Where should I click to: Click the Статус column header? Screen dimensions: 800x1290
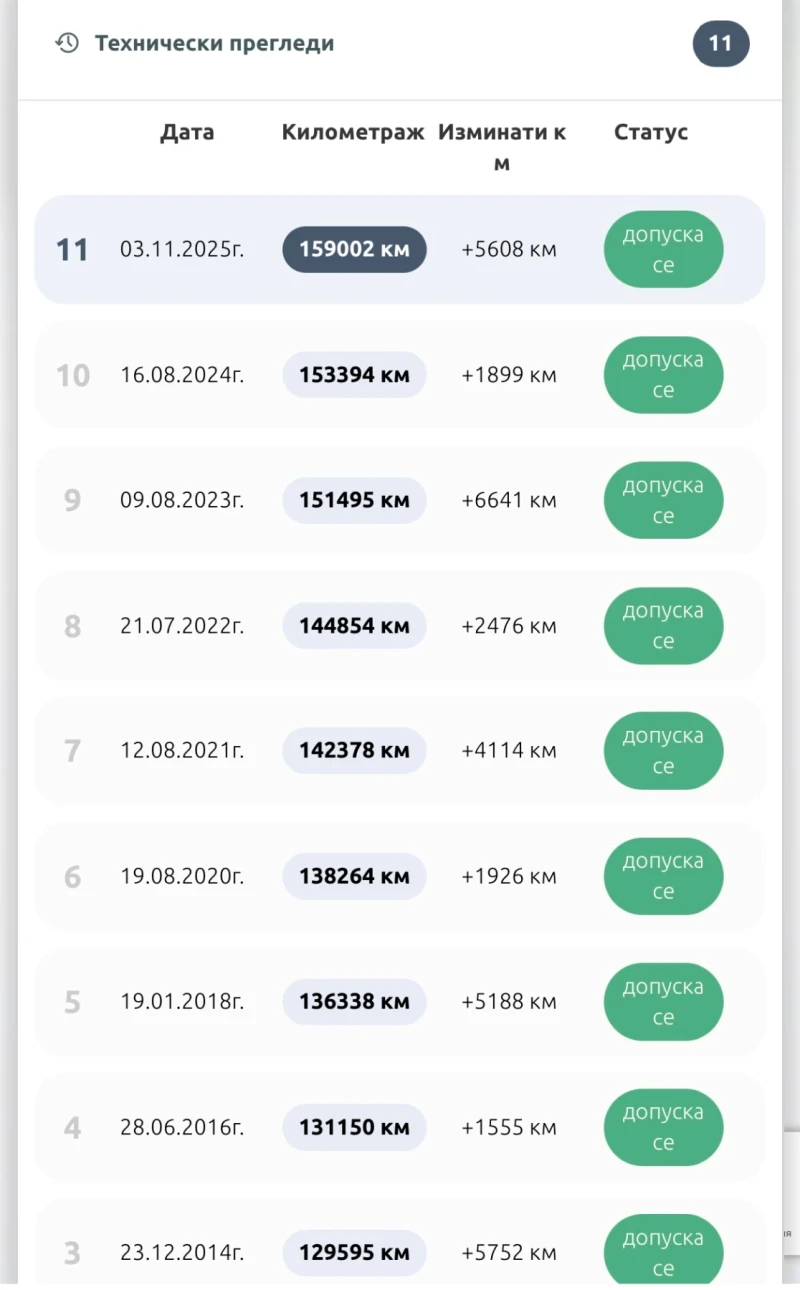coord(651,132)
